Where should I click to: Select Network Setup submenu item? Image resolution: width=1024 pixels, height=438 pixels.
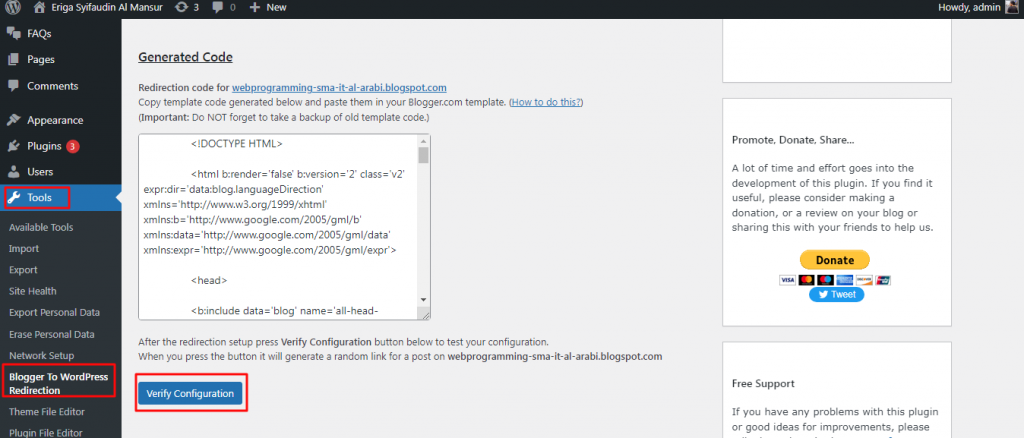[42, 356]
